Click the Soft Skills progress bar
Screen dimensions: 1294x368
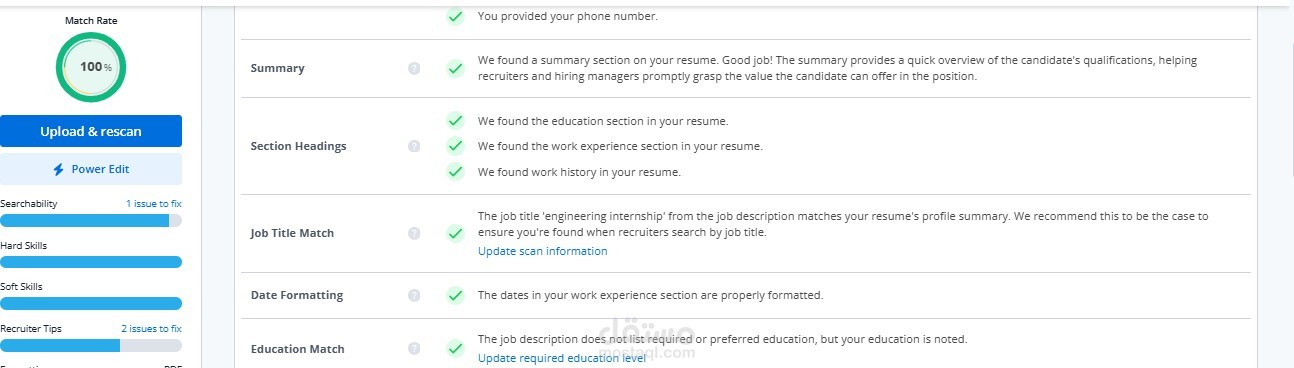click(91, 304)
